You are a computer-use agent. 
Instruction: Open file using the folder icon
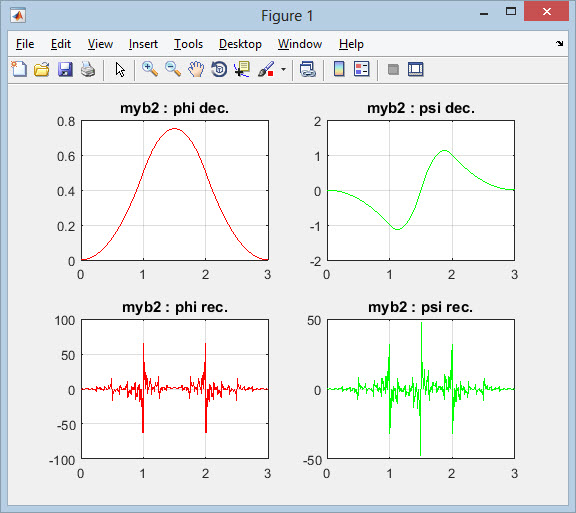(42, 69)
